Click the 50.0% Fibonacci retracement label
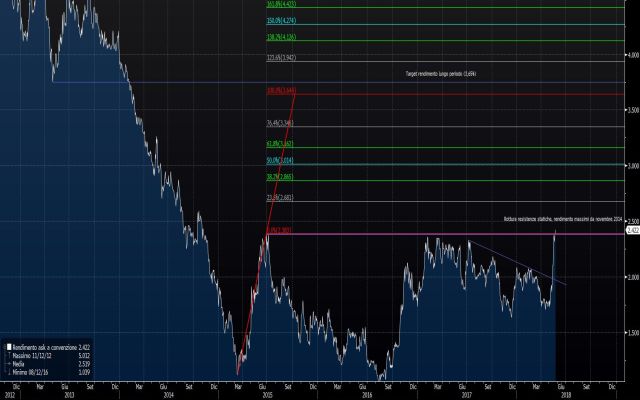 click(x=279, y=160)
